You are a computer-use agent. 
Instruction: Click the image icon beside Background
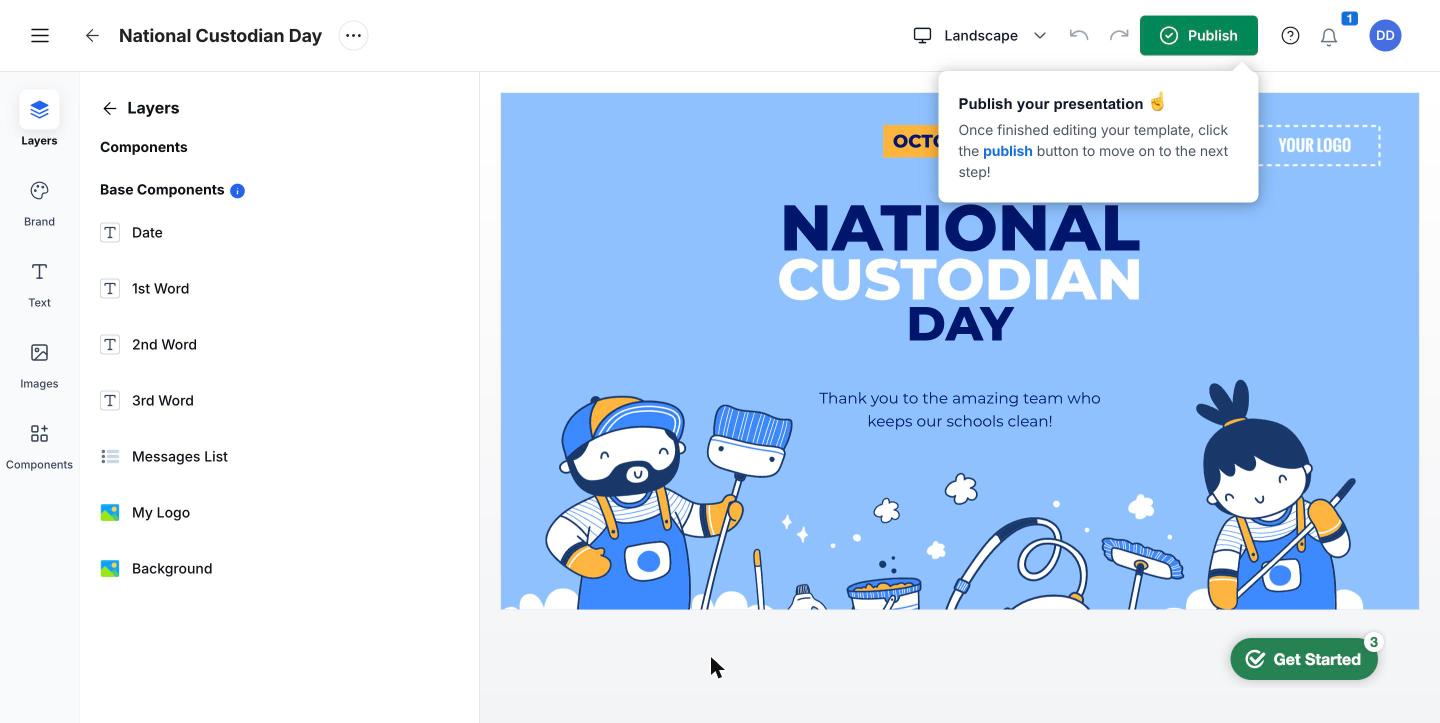[x=110, y=569]
